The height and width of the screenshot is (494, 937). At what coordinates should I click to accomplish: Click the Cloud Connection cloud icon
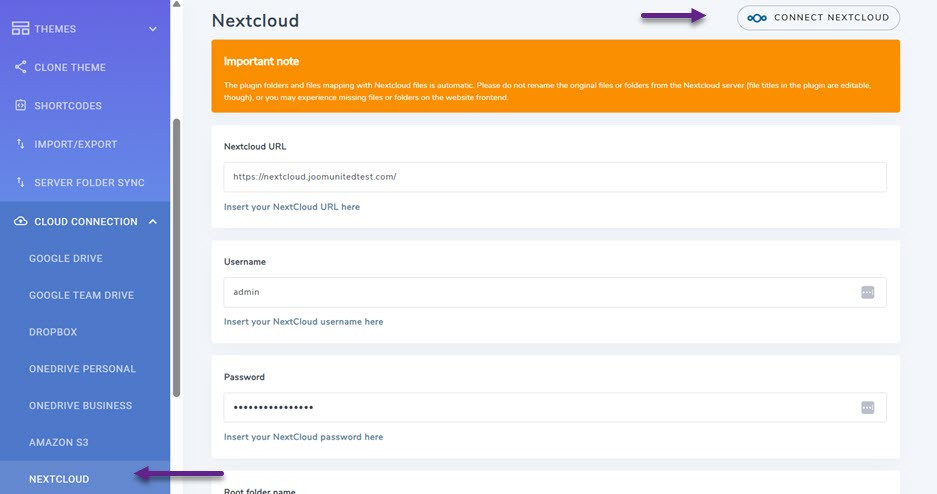20,221
